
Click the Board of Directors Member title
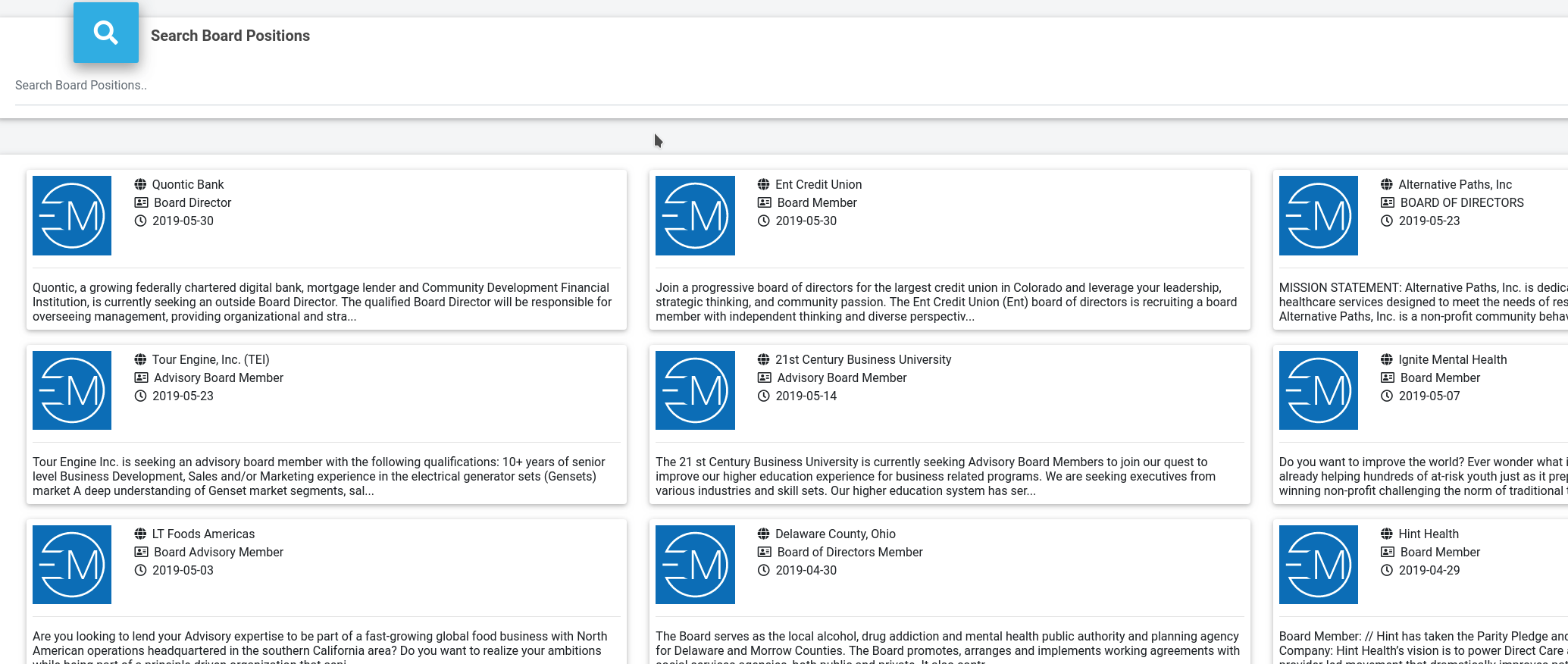tap(850, 552)
